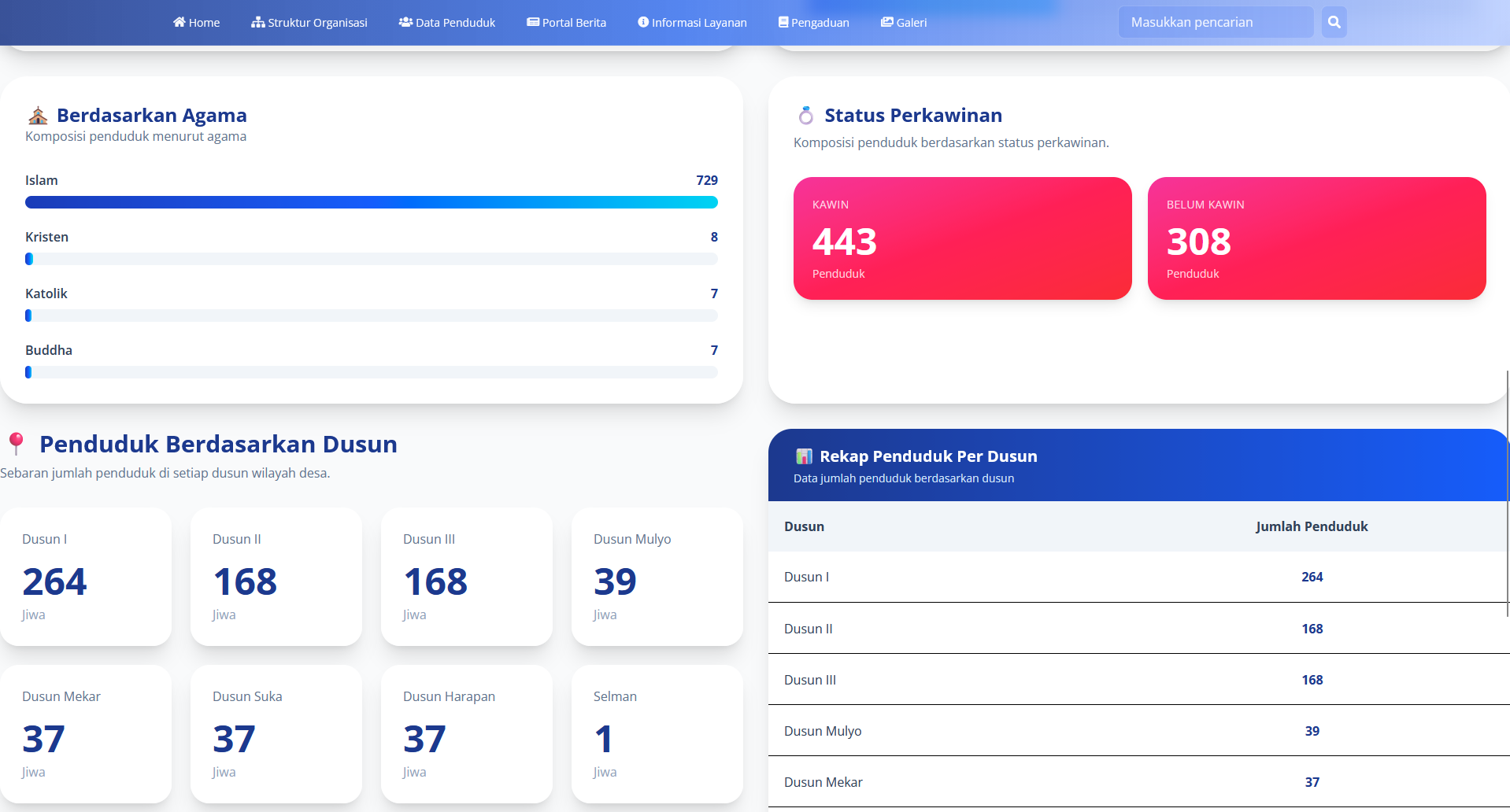The height and width of the screenshot is (812, 1510).
Task: Click the red pin icon beside Penduduk Berdasarkan Dusun
Action: click(16, 444)
